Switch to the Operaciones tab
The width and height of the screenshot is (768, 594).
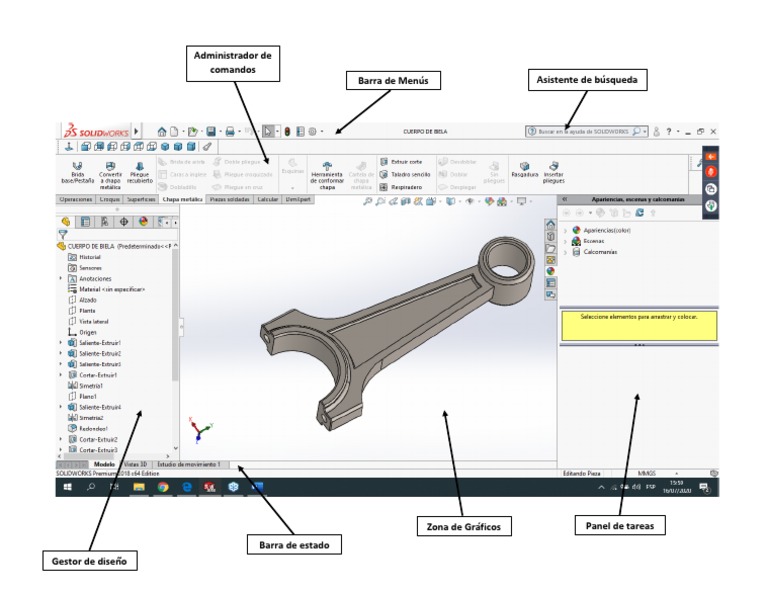coord(75,199)
